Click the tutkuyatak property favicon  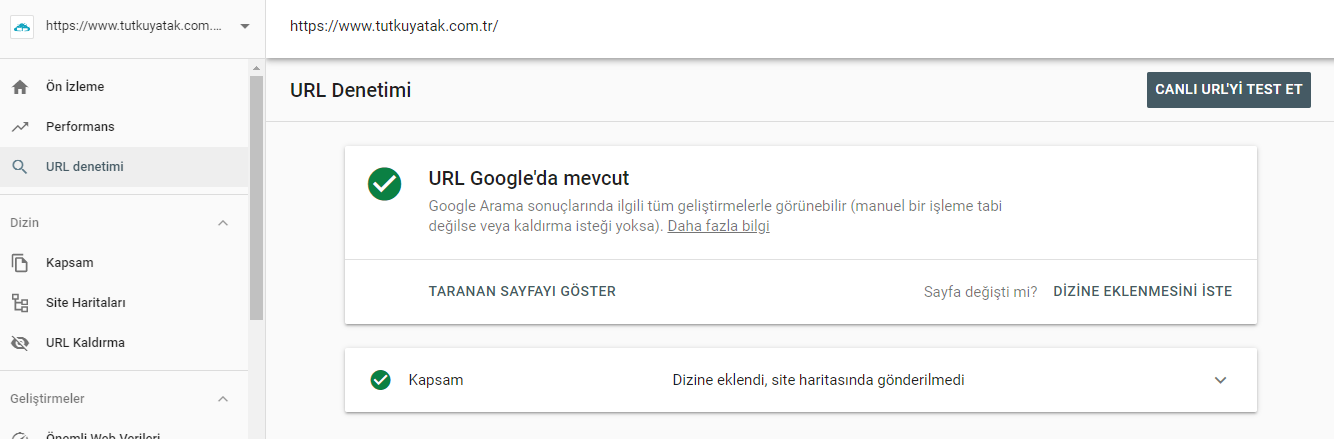click(22, 27)
